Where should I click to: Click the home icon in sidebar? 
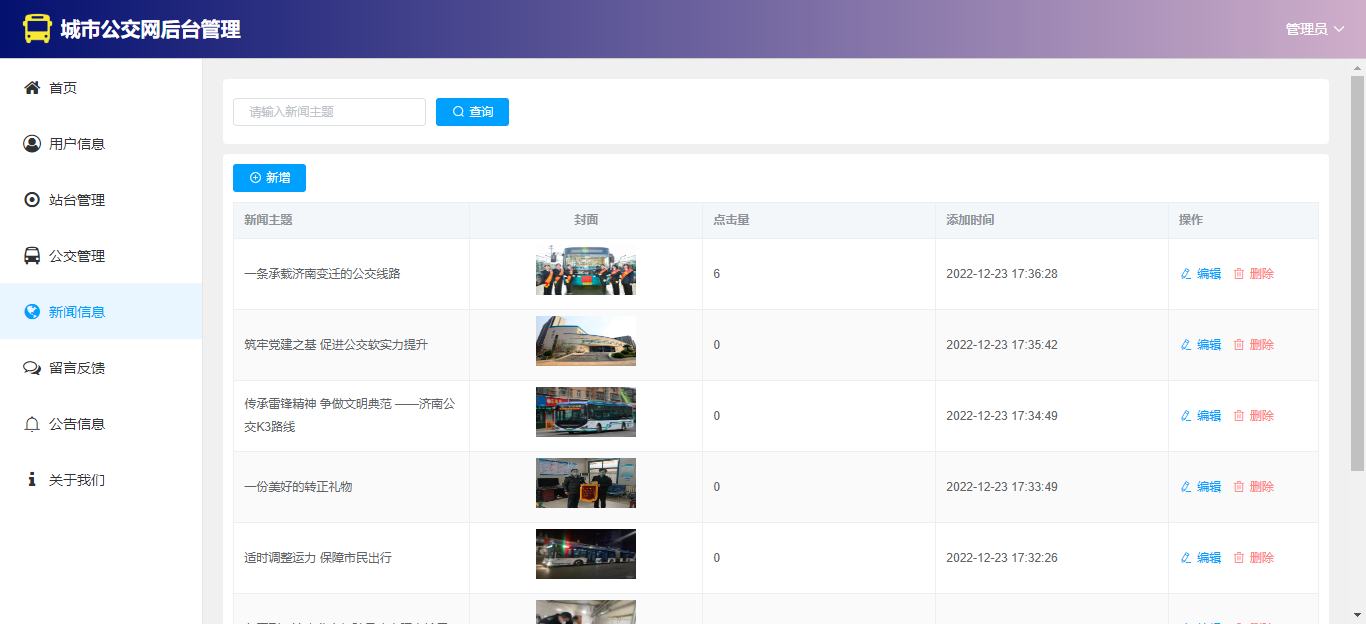point(32,88)
